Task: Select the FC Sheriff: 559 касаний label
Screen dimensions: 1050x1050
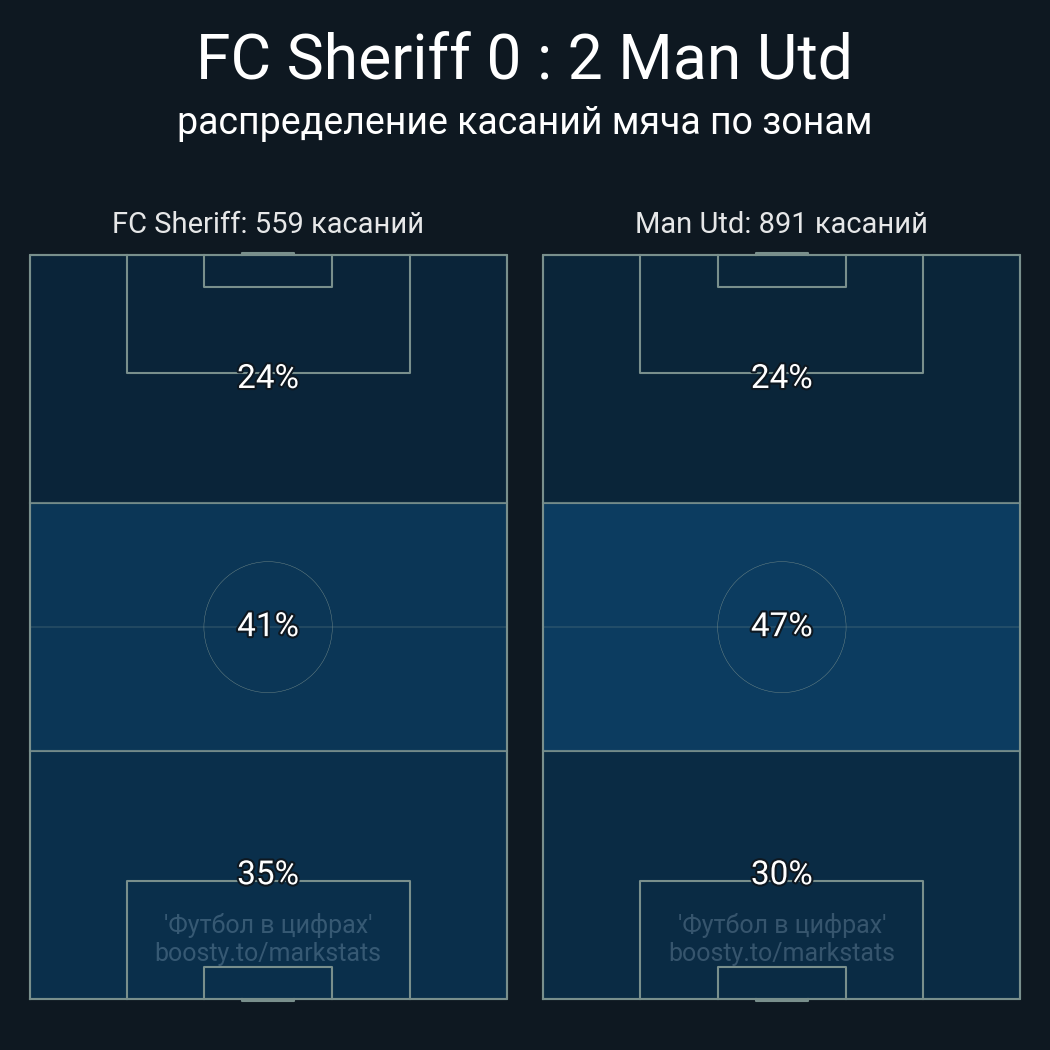Action: coord(268,224)
